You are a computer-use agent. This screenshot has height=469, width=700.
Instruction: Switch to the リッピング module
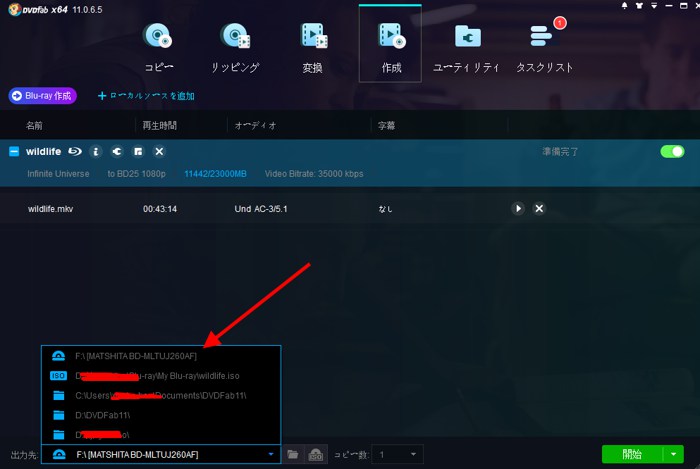click(x=235, y=48)
